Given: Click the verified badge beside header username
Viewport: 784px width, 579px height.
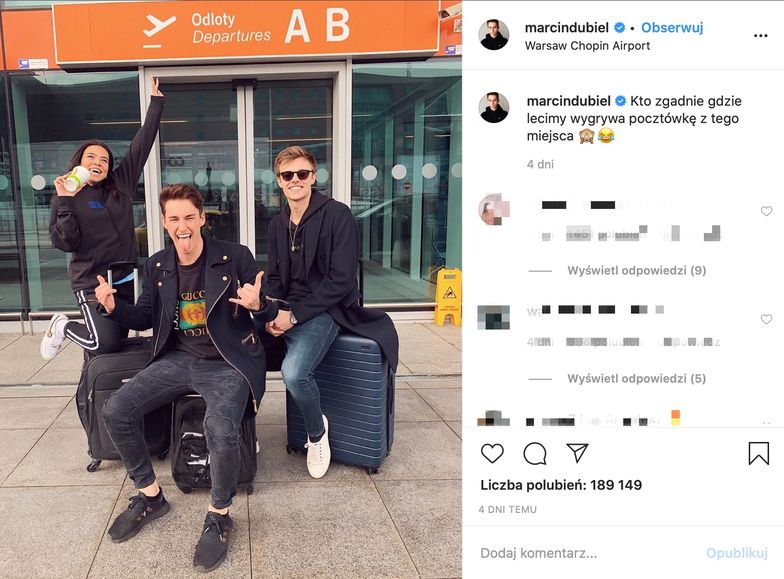Looking at the screenshot, I should coord(620,28).
